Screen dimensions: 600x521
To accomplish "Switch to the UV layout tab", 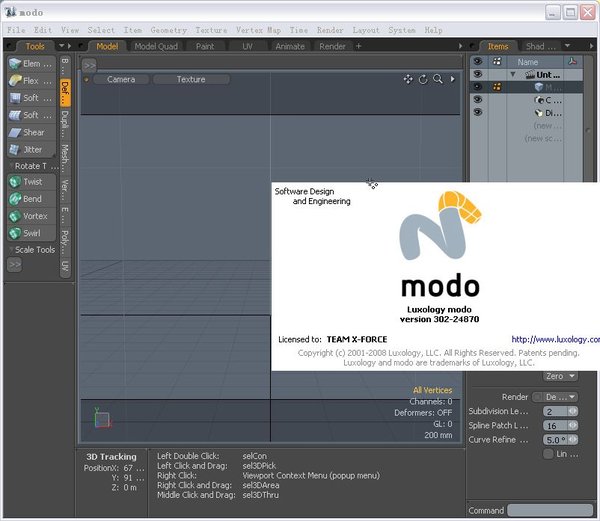I will coord(248,46).
